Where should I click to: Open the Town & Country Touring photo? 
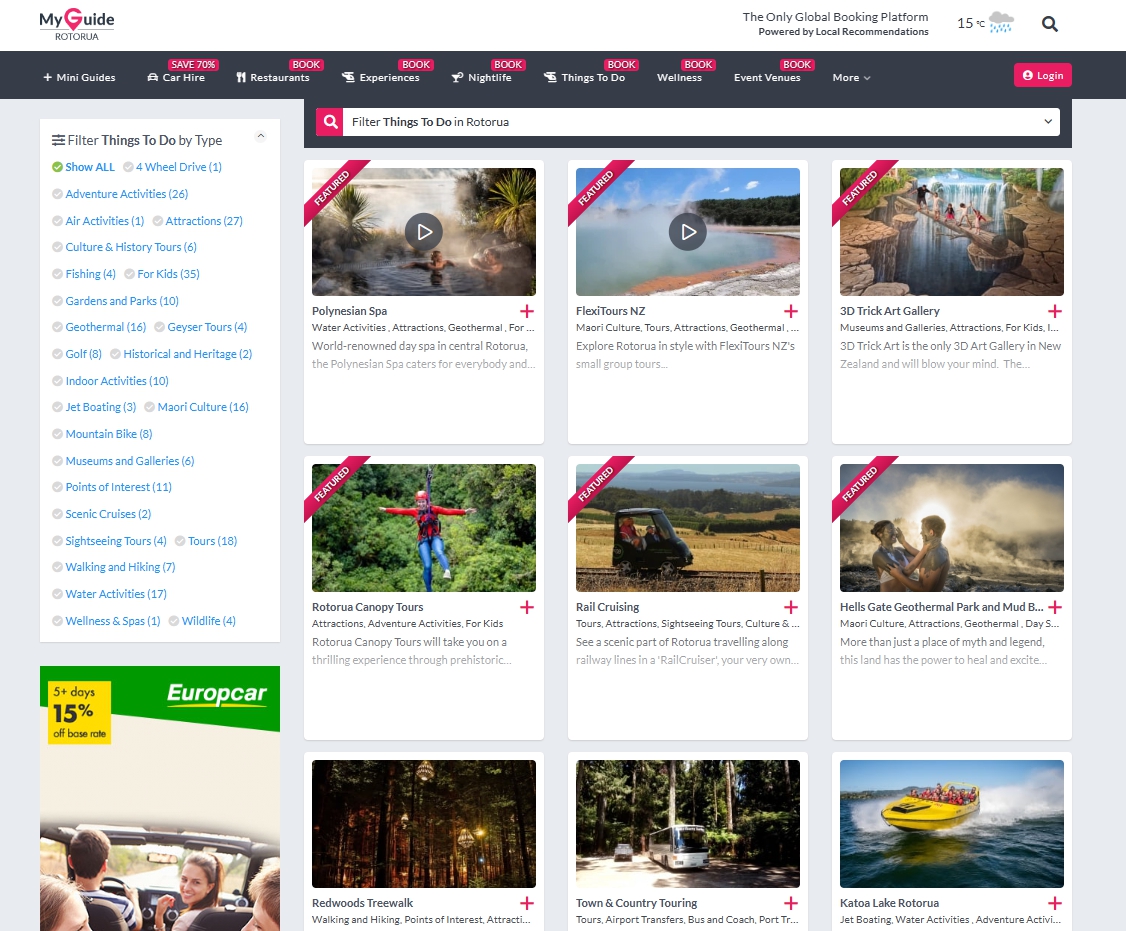(x=688, y=824)
